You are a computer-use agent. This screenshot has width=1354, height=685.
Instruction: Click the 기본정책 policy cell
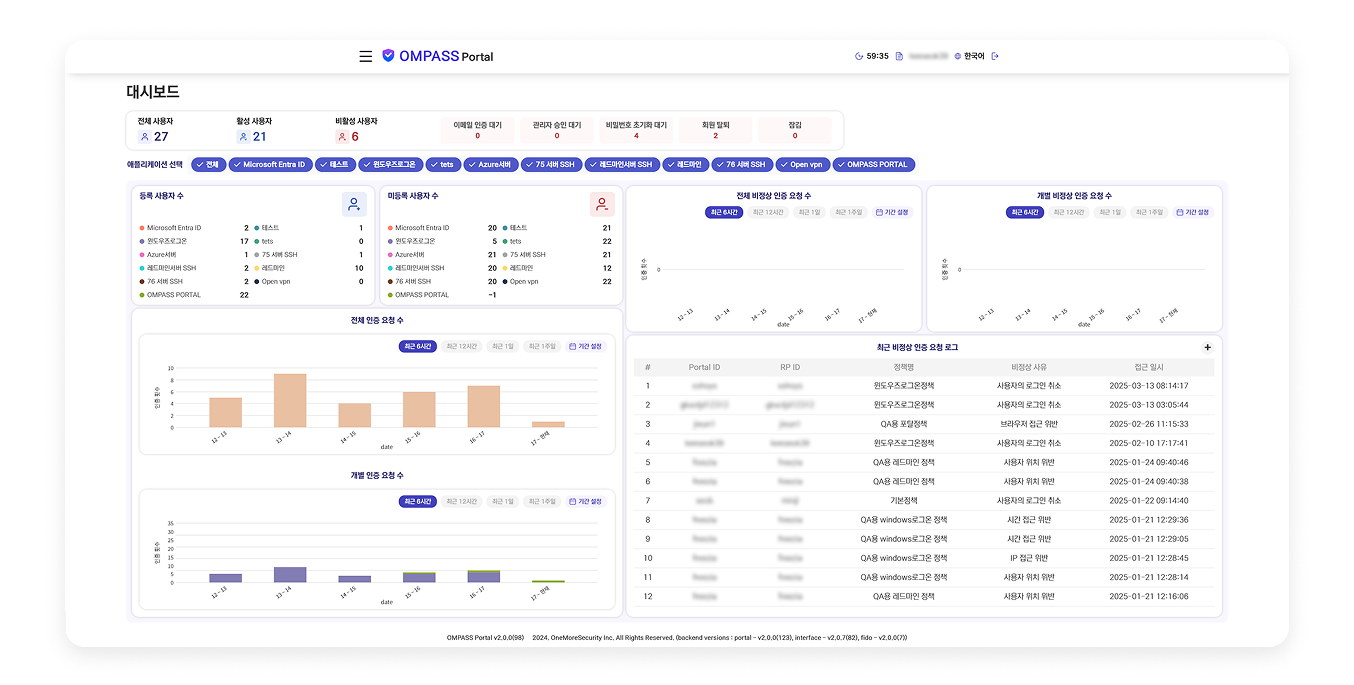pos(904,501)
